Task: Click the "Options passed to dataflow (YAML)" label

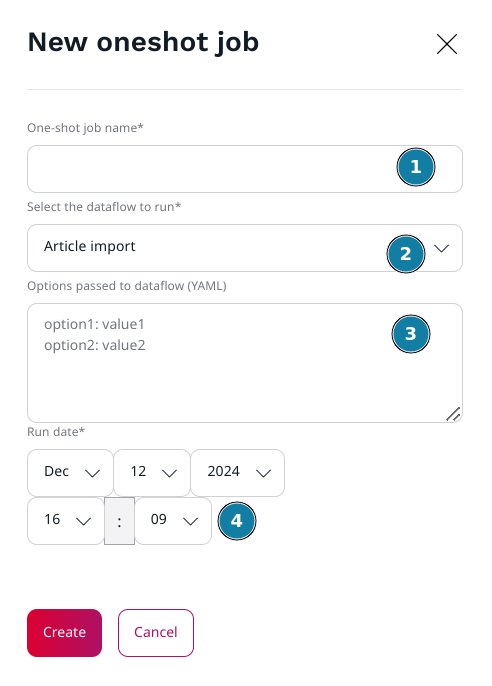Action: 127,286
